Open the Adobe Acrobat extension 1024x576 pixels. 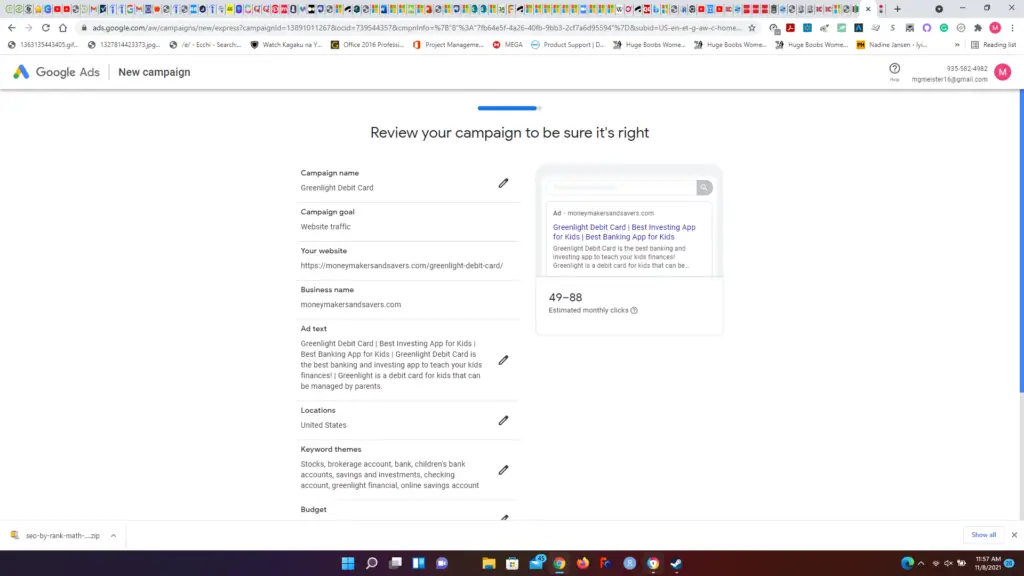point(790,28)
